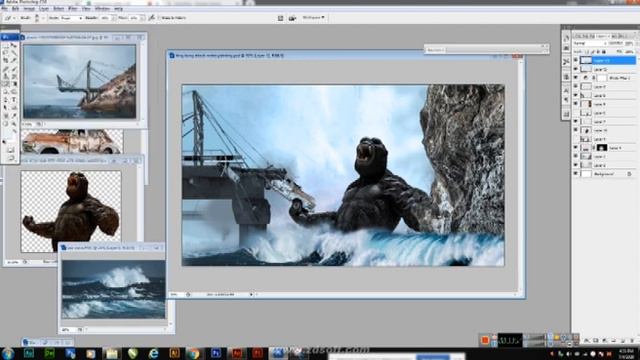Viewport: 640px width, 360px height.
Task: Open the brush Opacity slider arrow
Action: 113,18
